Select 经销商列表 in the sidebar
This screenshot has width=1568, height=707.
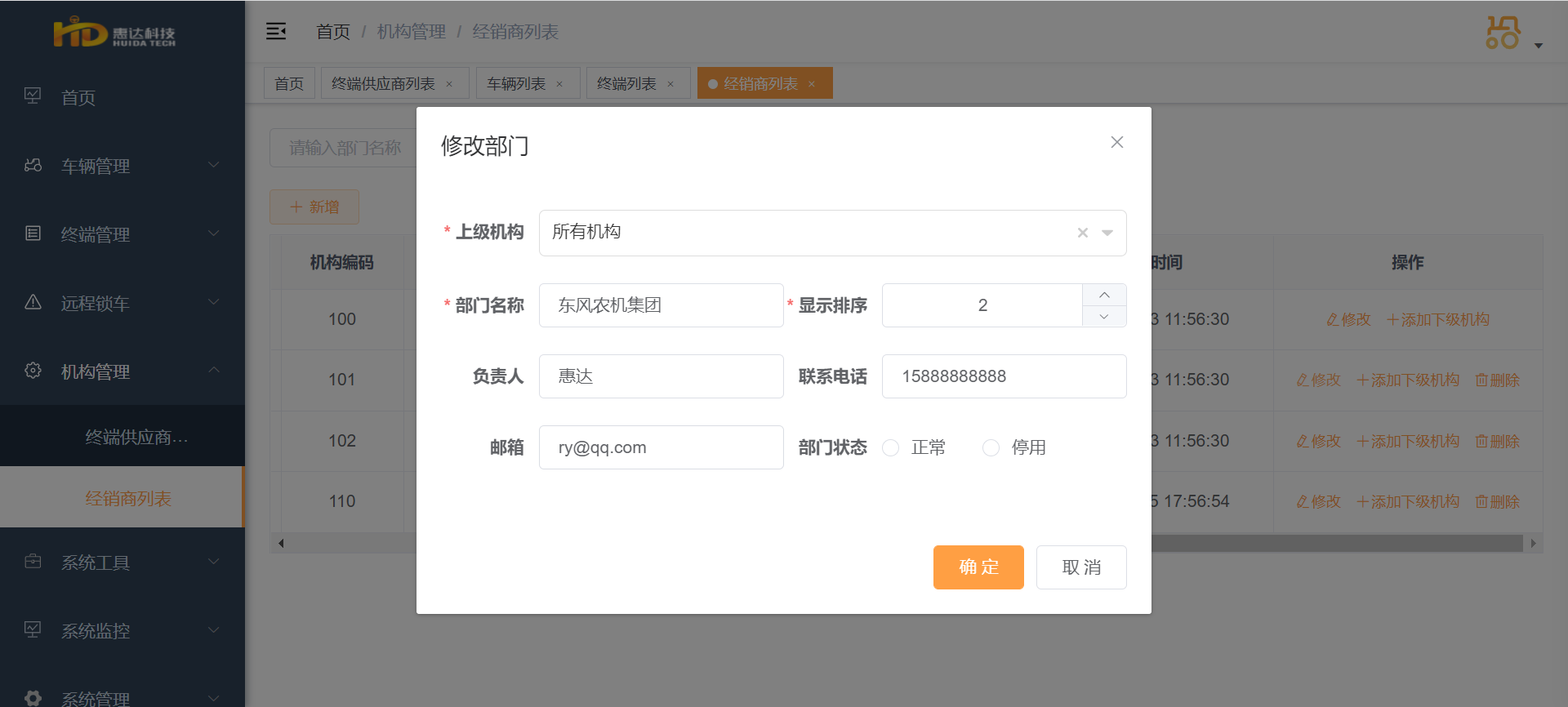click(x=122, y=498)
